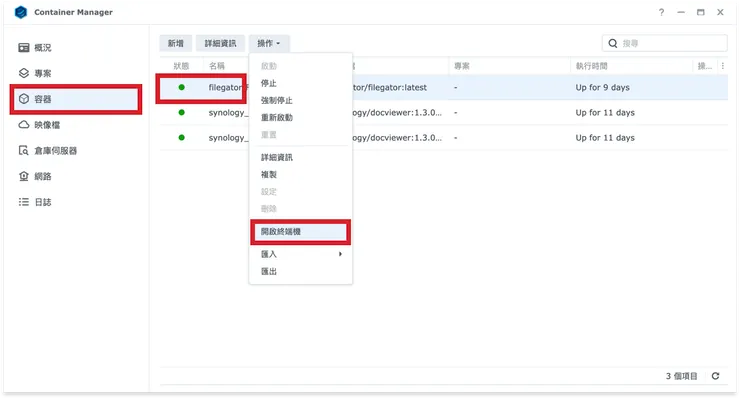This screenshot has width=740, height=398.
Task: Click the filegator:latest image cell
Action: 390,87
